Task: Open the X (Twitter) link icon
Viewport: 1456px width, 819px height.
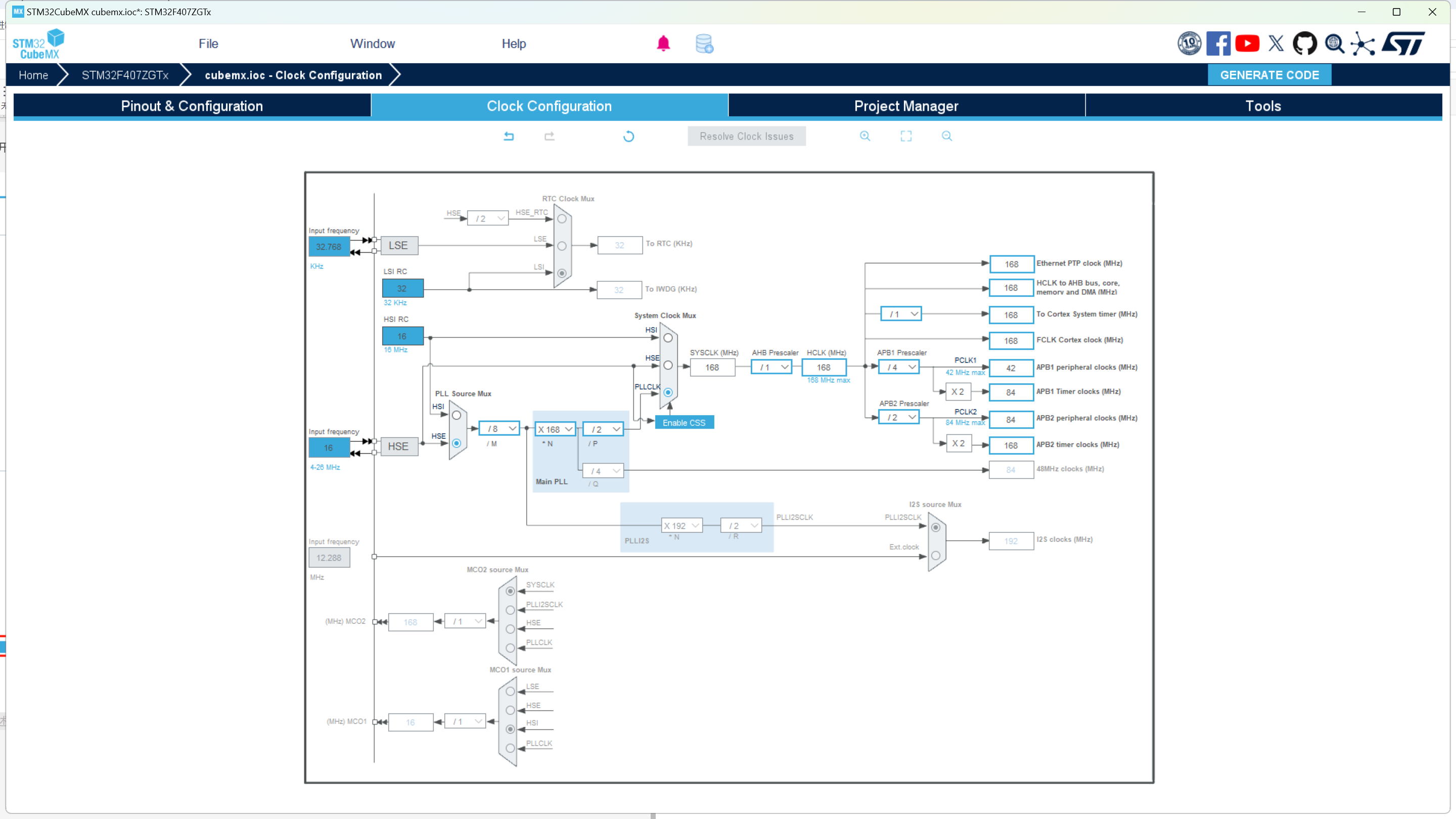Action: click(x=1276, y=43)
